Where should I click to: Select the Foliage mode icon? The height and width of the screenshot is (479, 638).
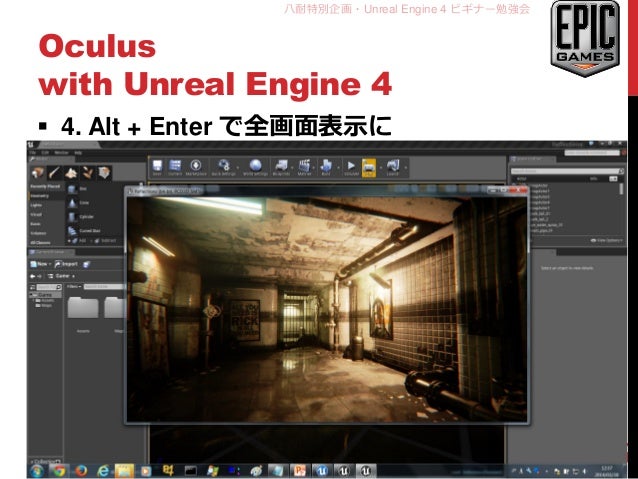click(88, 174)
